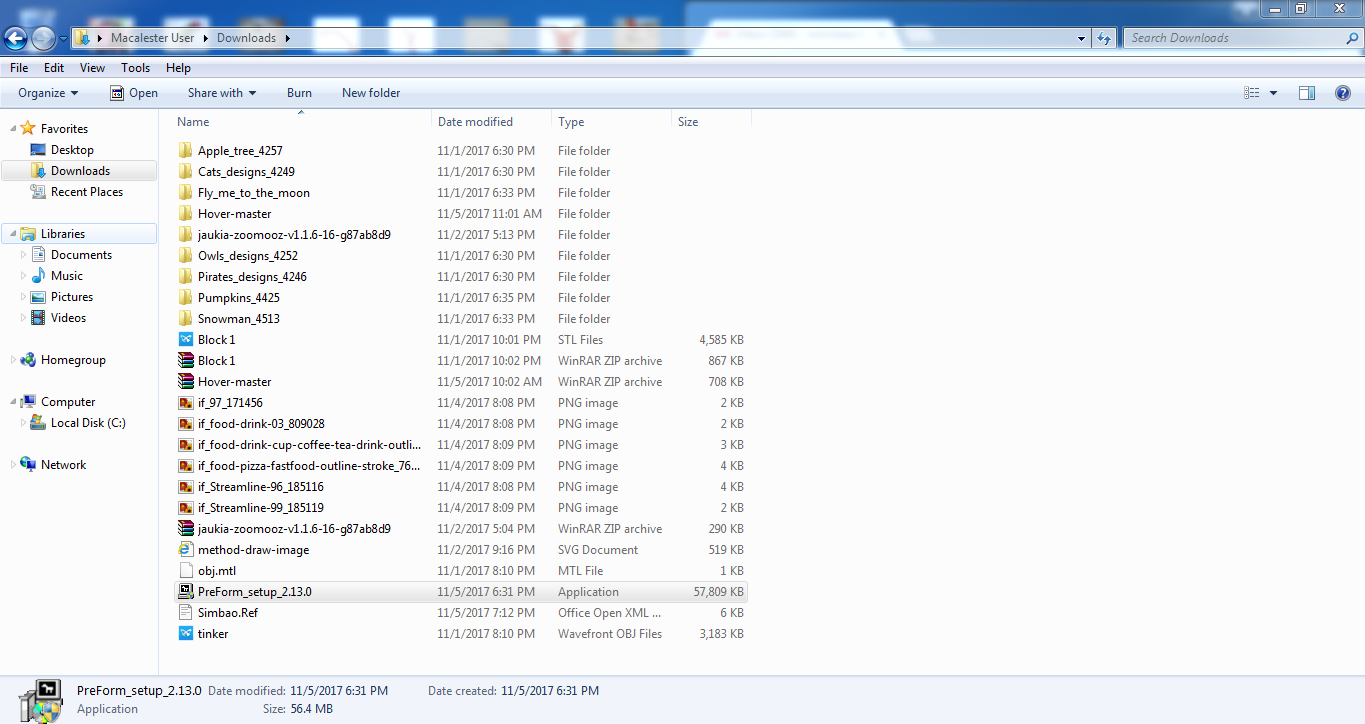The image size is (1365, 724).
Task: Open Recent Places in Favorites
Action: point(87,192)
